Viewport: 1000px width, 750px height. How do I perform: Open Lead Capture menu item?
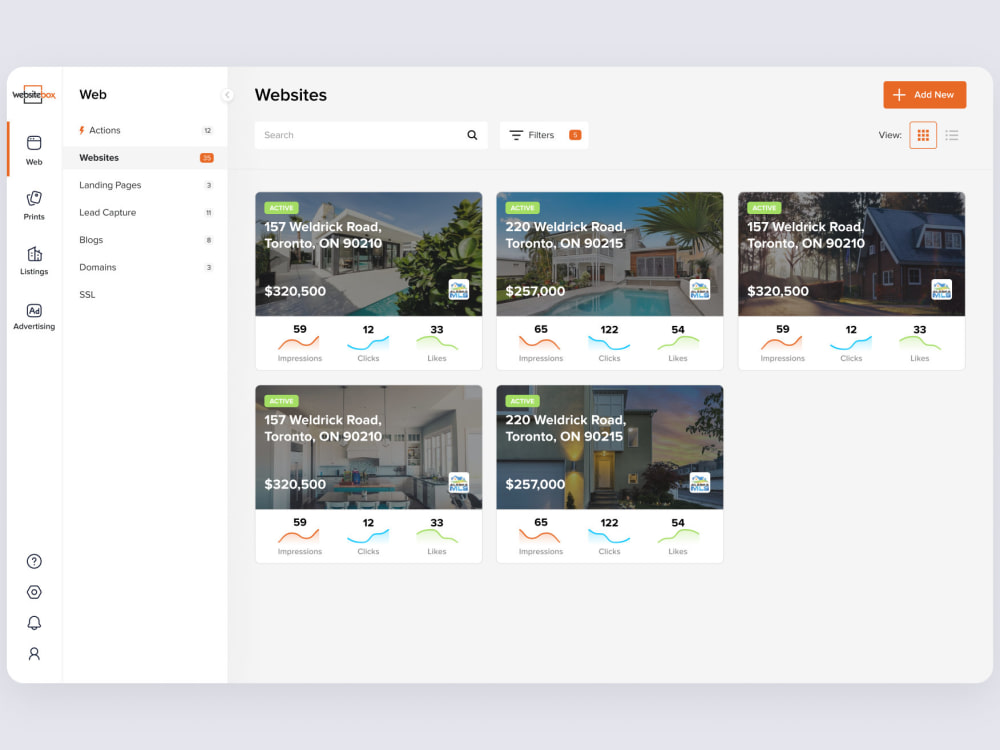pos(145,212)
